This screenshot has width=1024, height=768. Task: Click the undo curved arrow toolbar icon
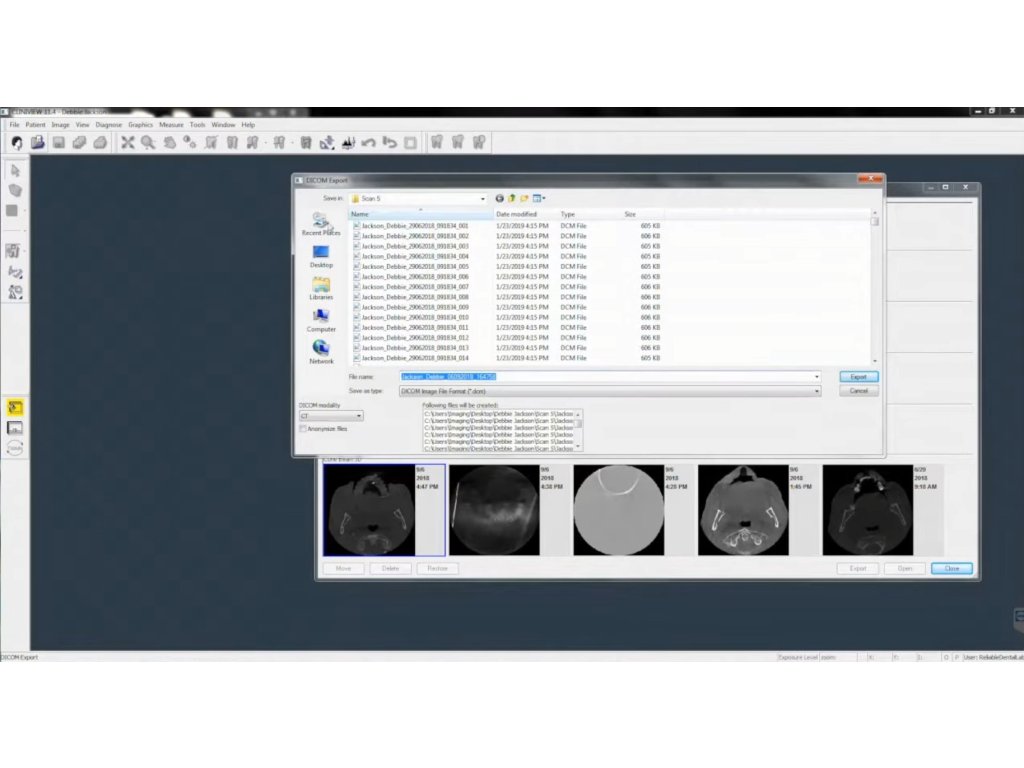[x=368, y=142]
